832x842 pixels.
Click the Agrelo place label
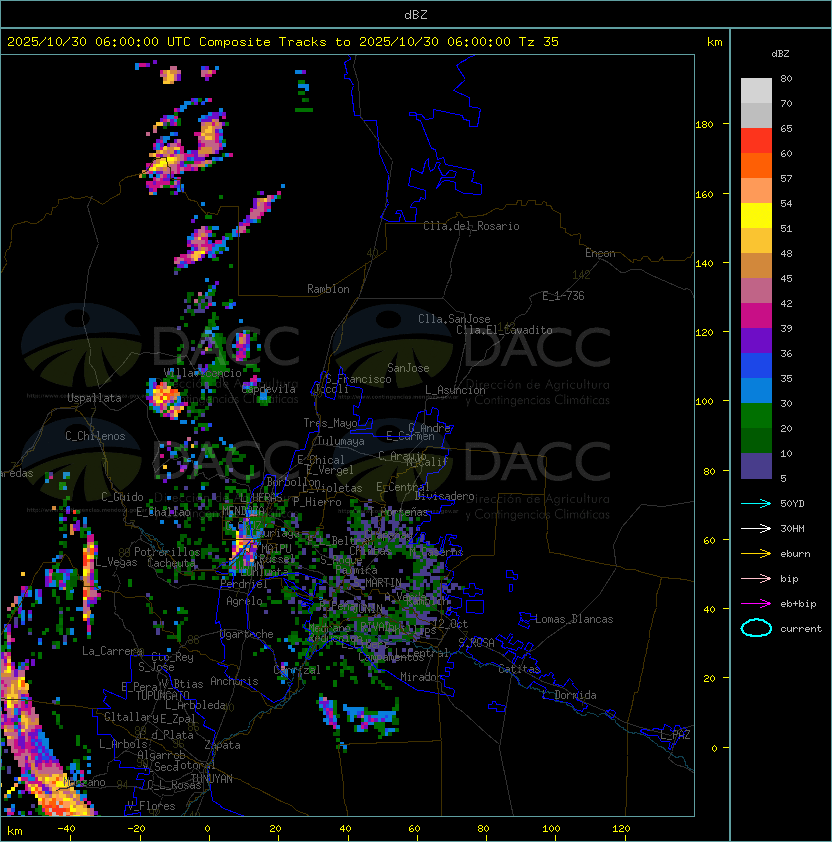coord(244,601)
